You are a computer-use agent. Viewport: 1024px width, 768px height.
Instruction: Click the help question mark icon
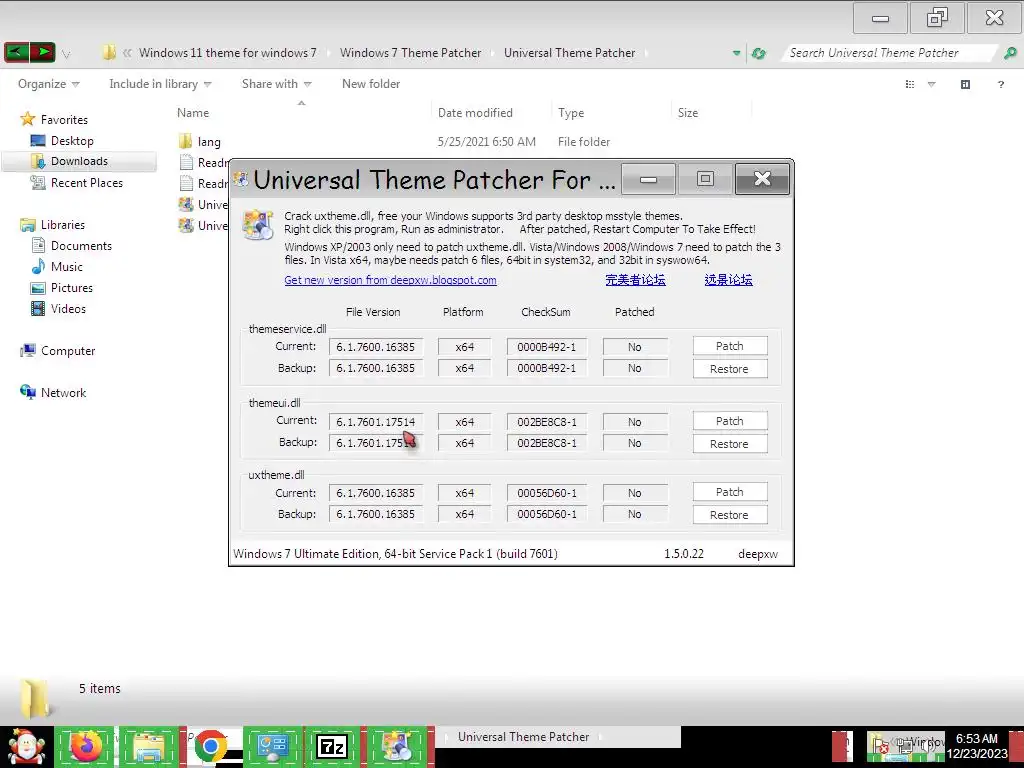point(1000,84)
